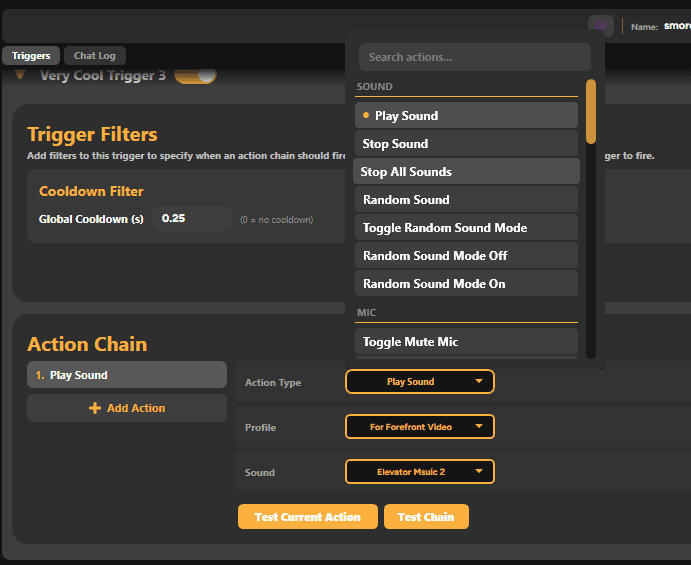
Task: Select step 1. Play Sound in chain
Action: [x=127, y=375]
